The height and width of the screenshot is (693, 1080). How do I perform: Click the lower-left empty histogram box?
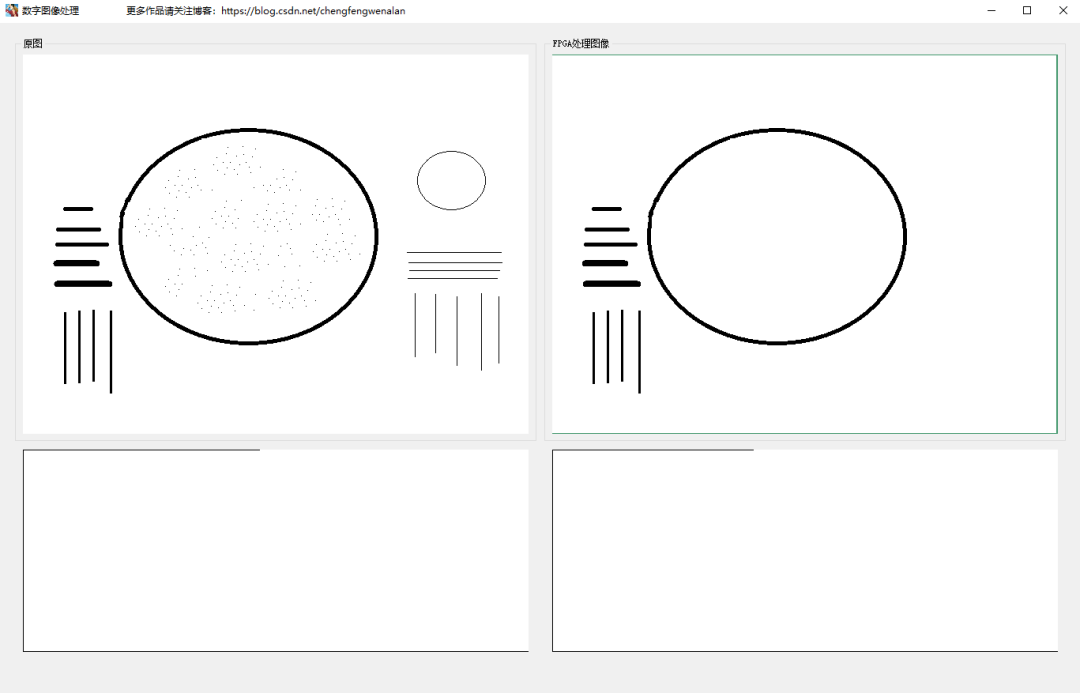point(276,550)
